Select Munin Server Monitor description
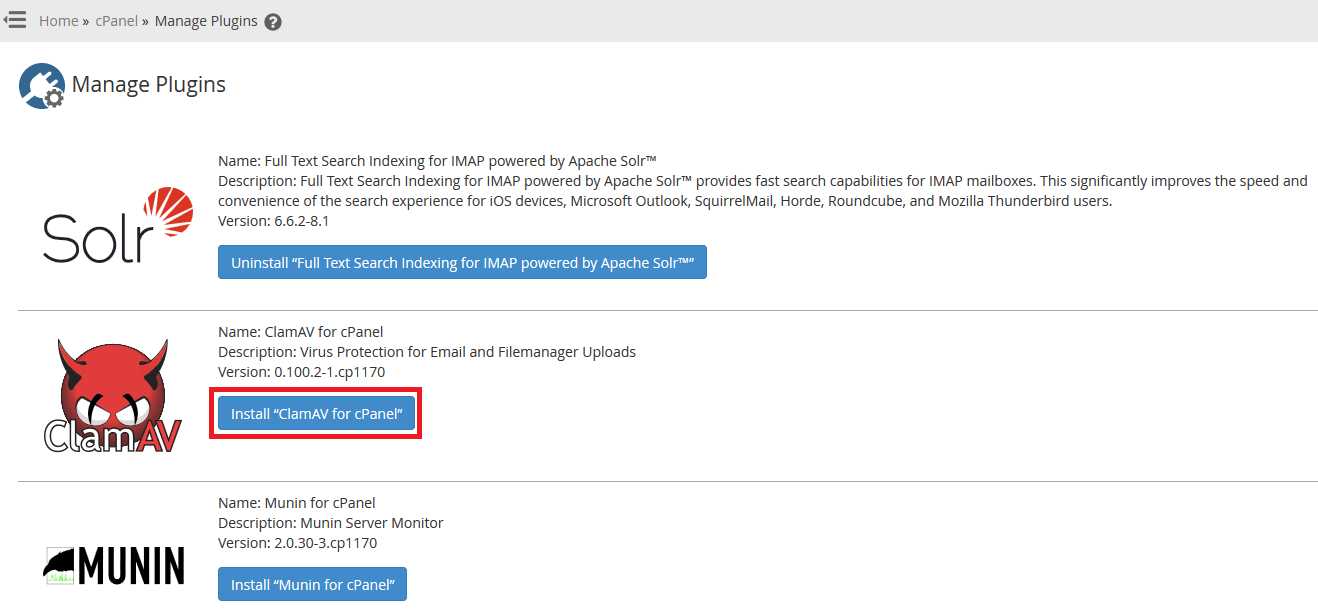1318x610 pixels. [330, 523]
